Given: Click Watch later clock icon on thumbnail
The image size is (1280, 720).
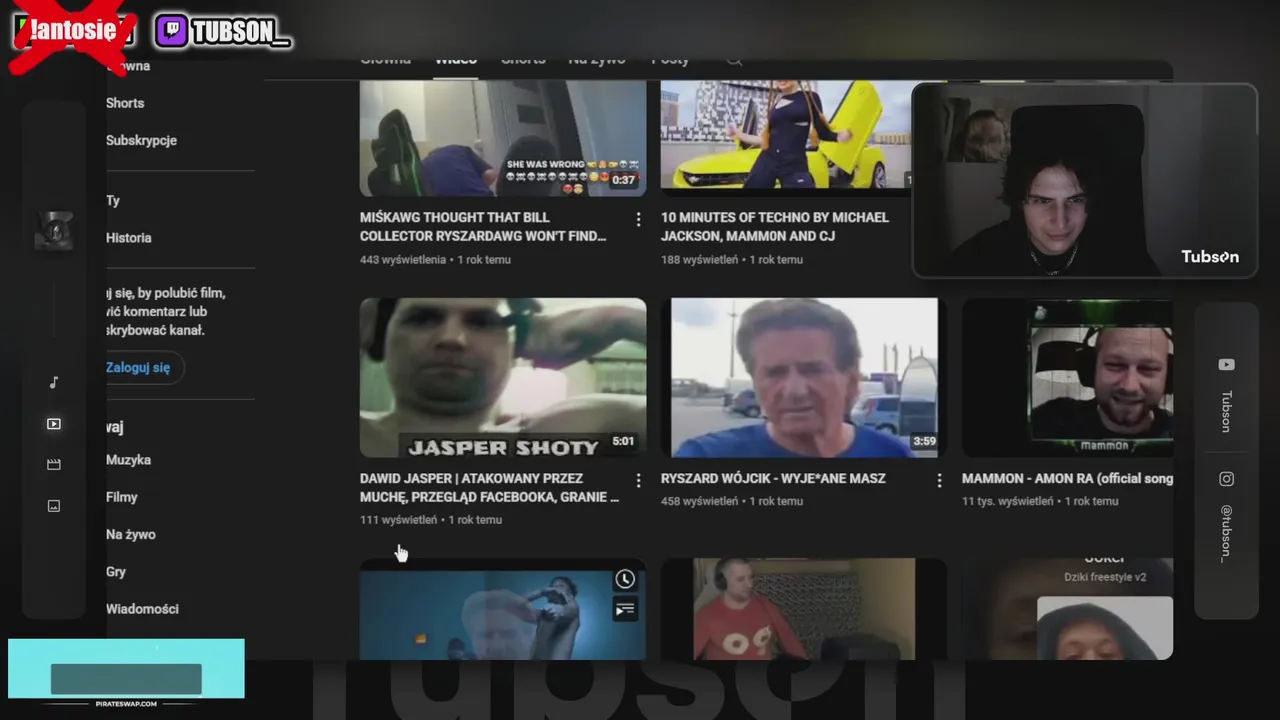Looking at the screenshot, I should 625,579.
